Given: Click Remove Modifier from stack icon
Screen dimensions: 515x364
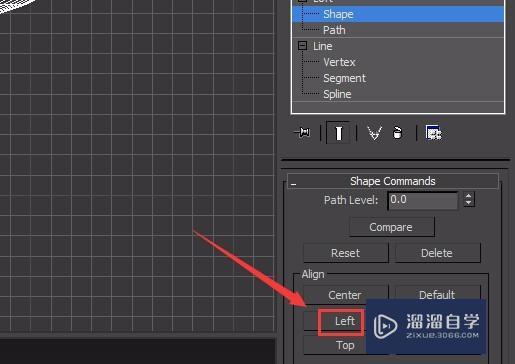Looking at the screenshot, I should click(397, 133).
